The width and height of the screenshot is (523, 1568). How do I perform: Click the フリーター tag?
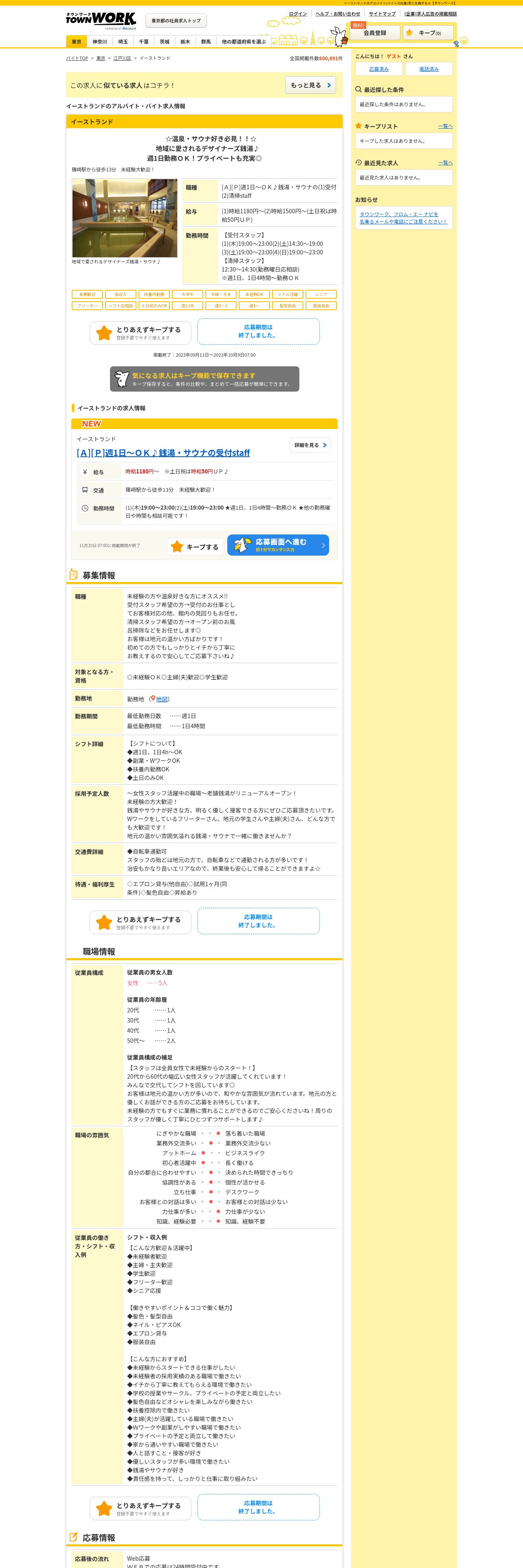[x=87, y=306]
